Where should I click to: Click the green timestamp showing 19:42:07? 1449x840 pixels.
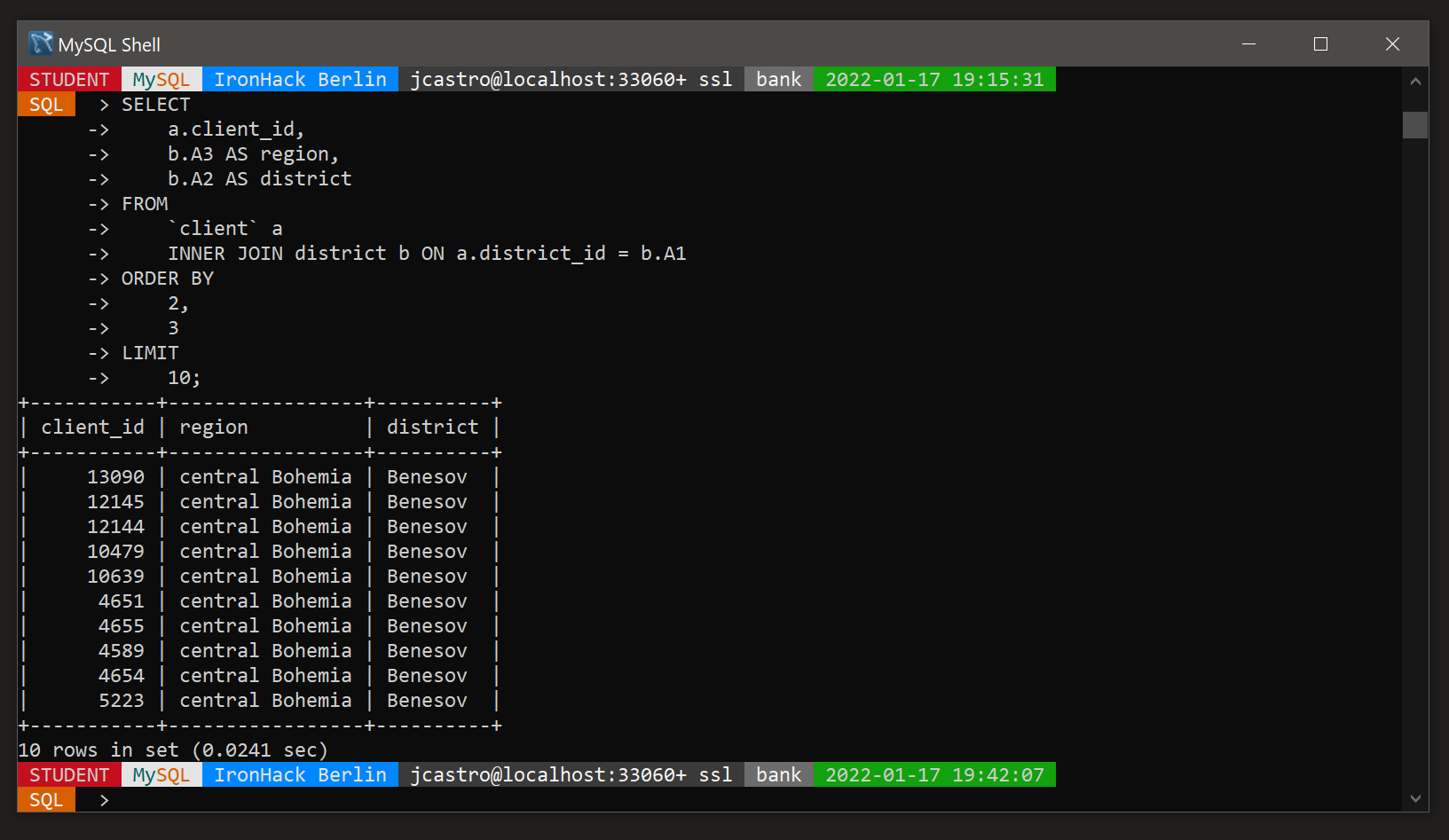point(934,774)
